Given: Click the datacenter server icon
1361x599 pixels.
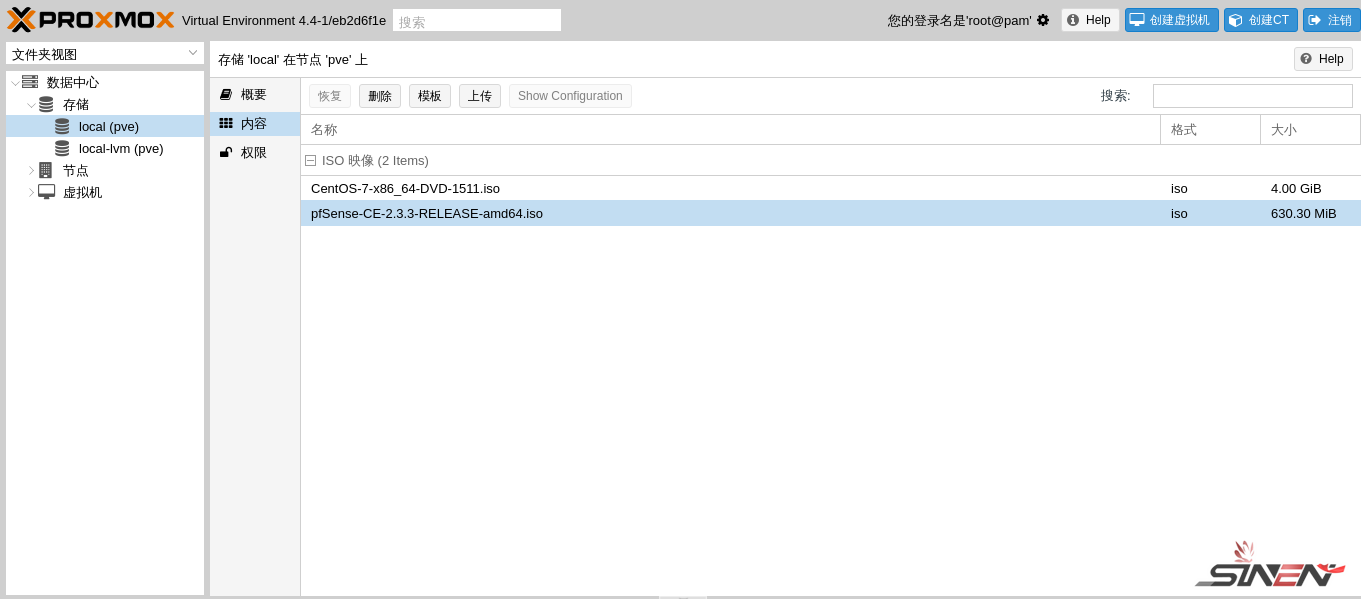Looking at the screenshot, I should (x=30, y=82).
